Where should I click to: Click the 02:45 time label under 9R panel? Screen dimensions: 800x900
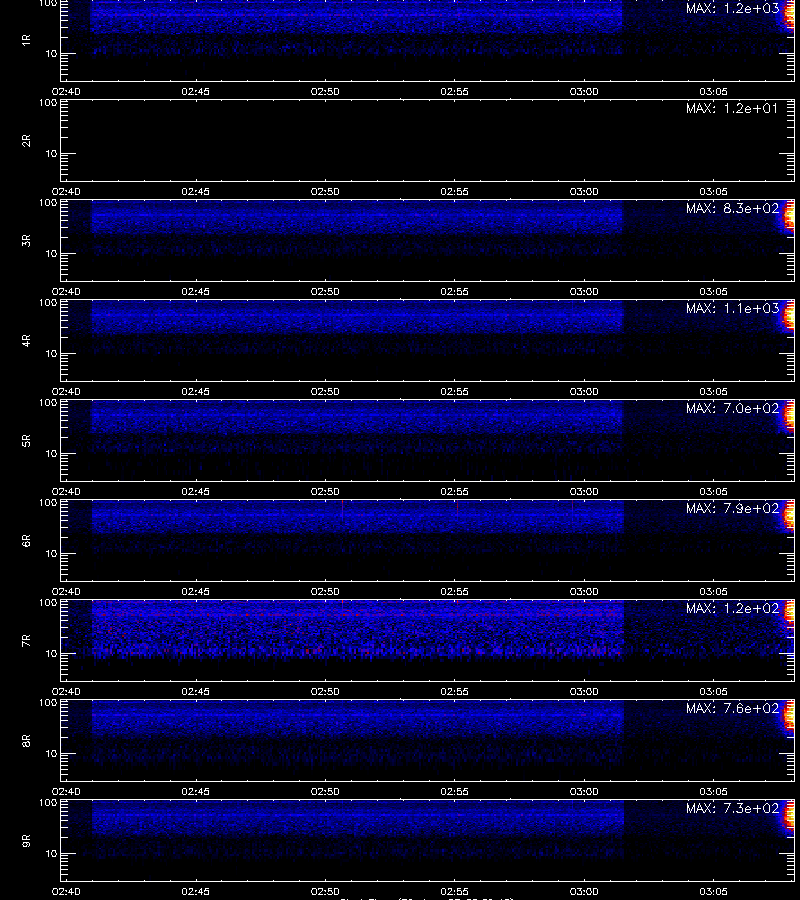coord(195,891)
